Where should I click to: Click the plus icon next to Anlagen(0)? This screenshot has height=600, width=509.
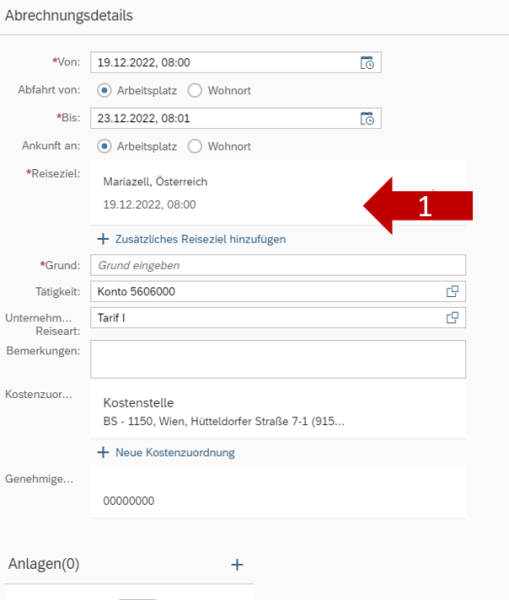pyautogui.click(x=237, y=564)
